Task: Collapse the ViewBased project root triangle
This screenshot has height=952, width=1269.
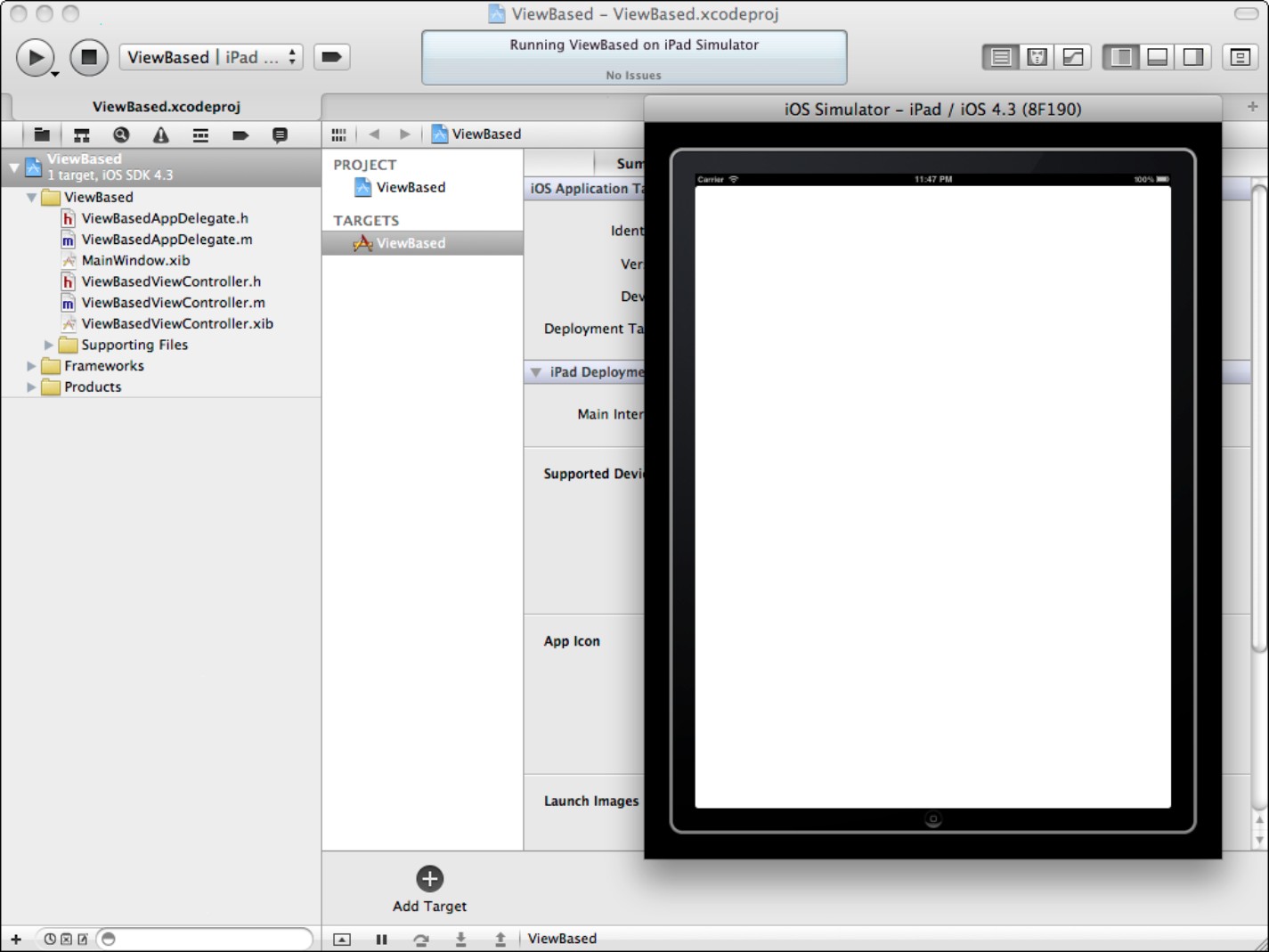Action: coord(14,167)
